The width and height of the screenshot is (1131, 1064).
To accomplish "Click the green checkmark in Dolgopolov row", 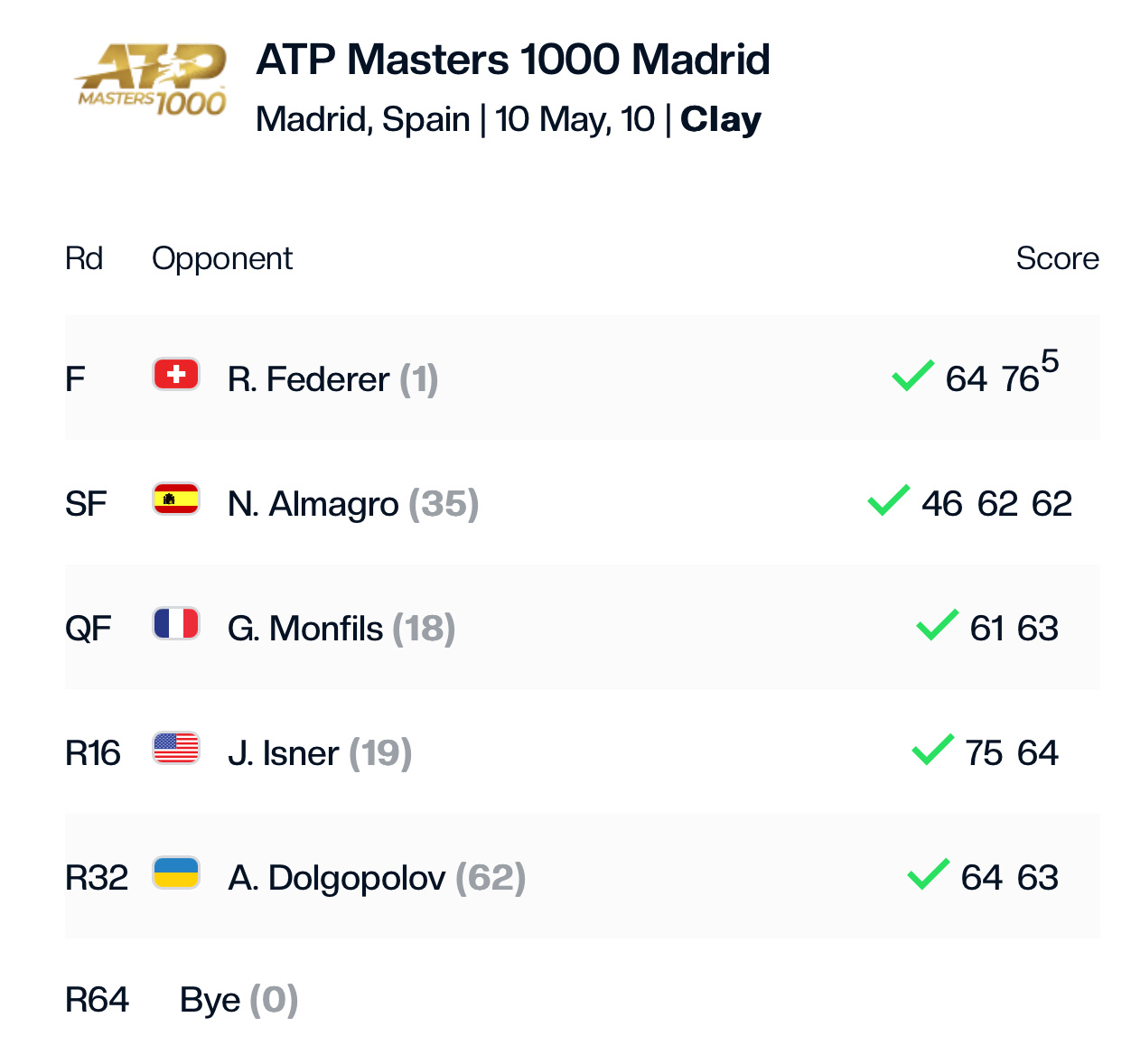I will [929, 873].
